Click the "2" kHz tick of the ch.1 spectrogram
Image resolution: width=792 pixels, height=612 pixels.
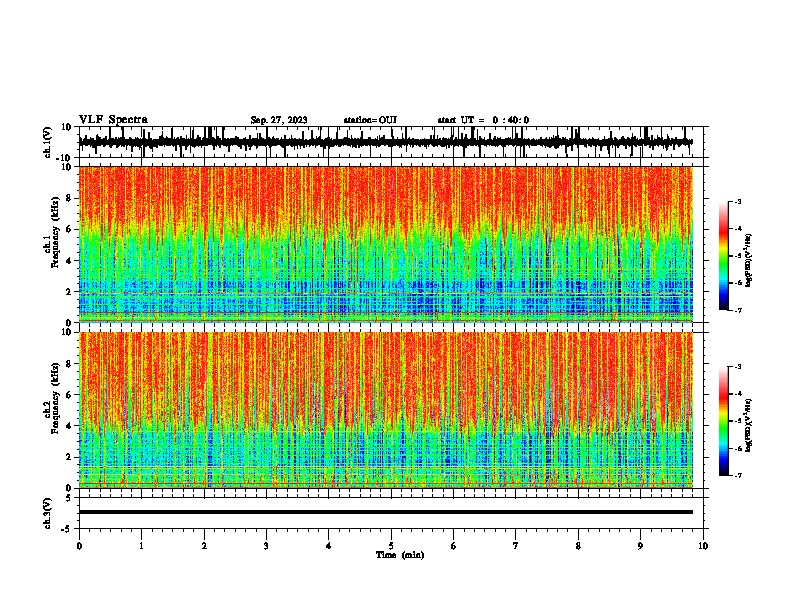[70, 292]
